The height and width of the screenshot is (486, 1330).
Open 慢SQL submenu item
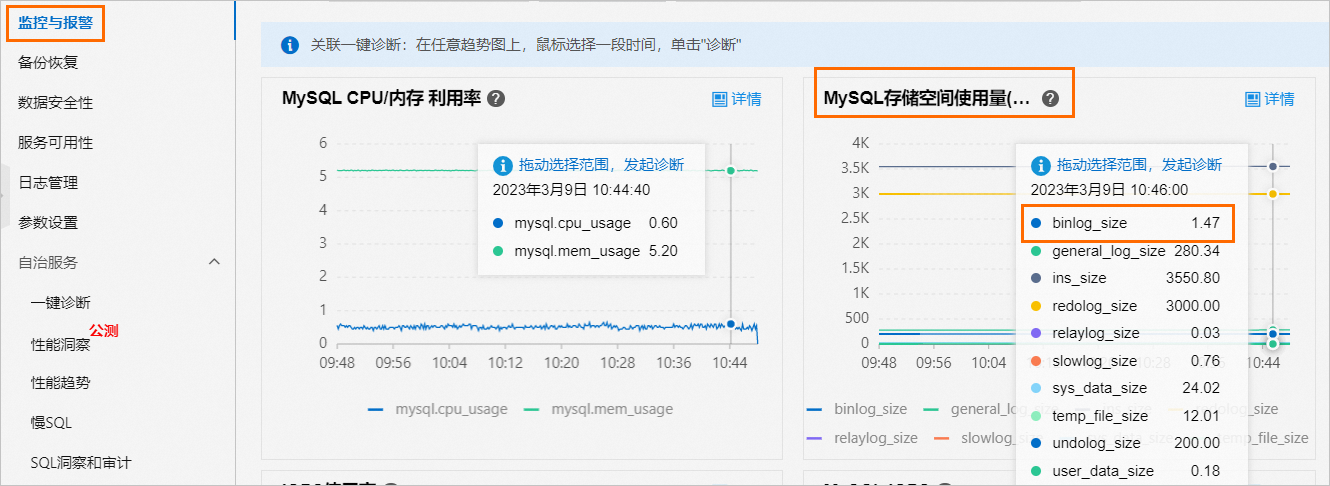coord(51,422)
